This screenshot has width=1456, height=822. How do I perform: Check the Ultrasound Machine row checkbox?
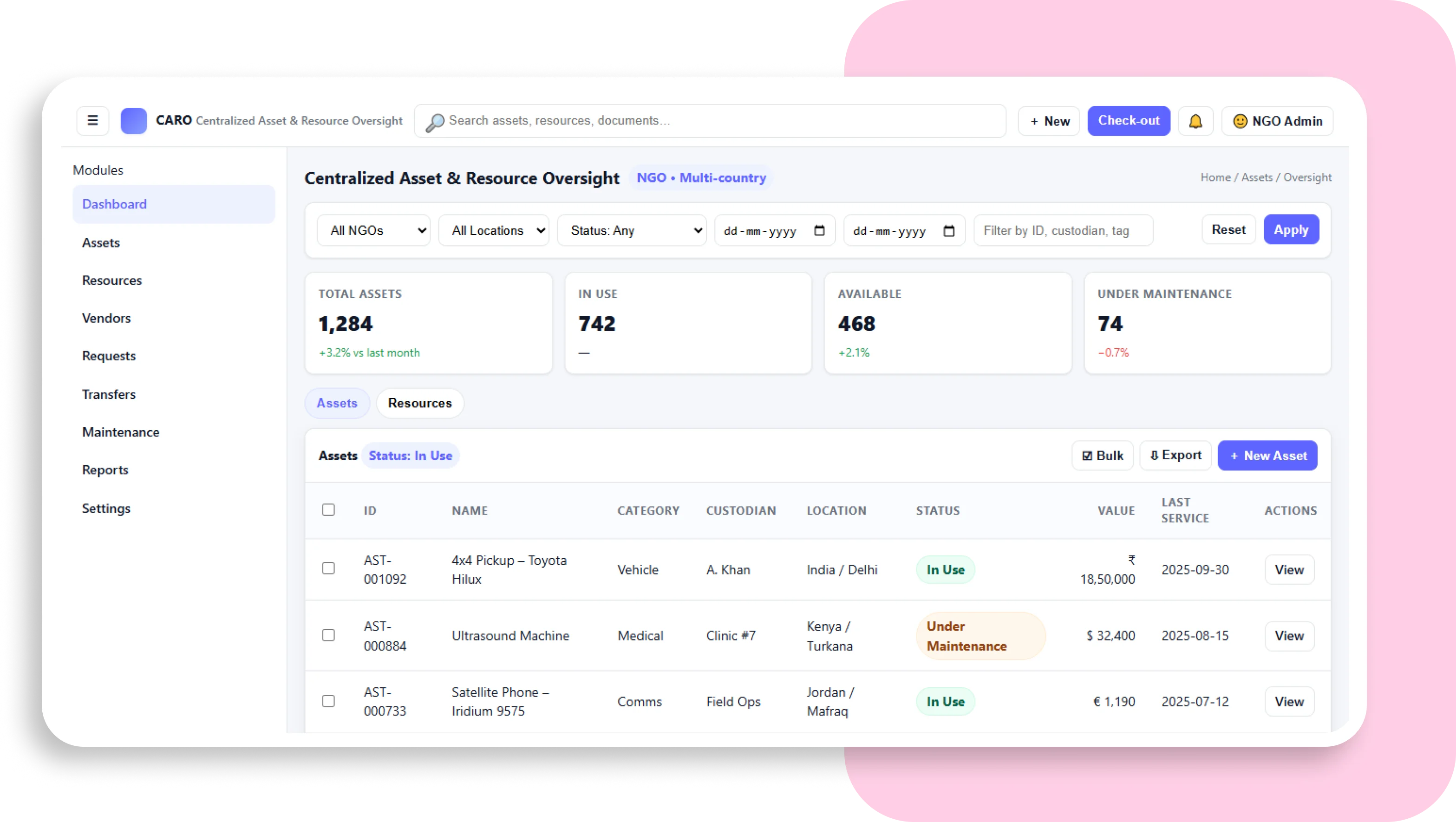tap(328, 635)
